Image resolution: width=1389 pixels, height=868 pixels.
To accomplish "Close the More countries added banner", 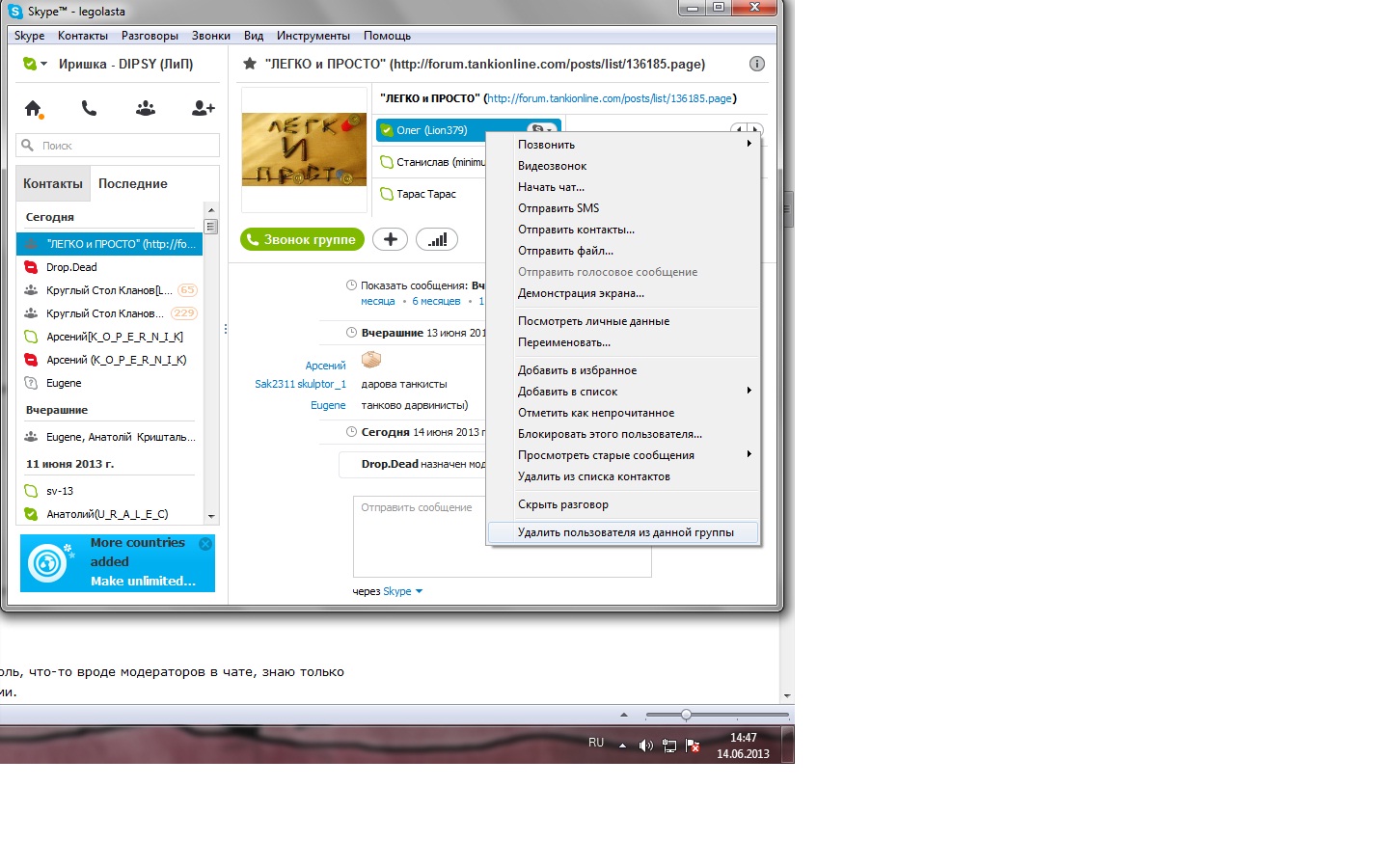I will click(205, 544).
